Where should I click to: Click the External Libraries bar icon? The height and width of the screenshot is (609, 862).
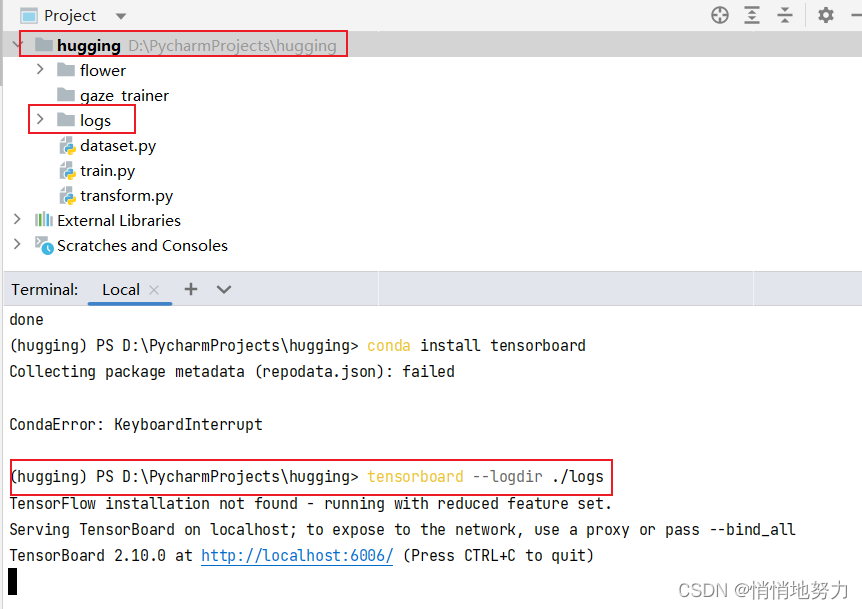click(x=44, y=220)
